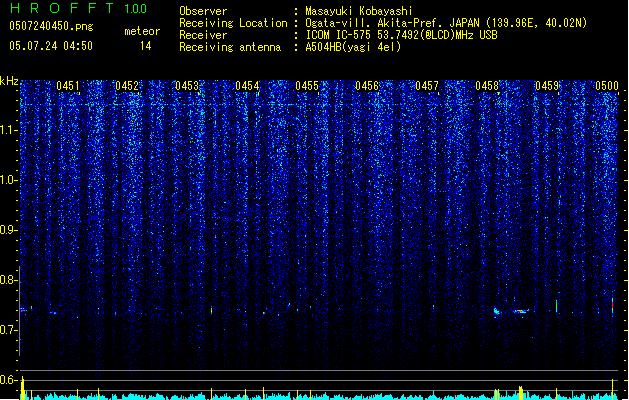Click the kHz axis unit label
Screen dimensions: 629x400
coord(9,81)
